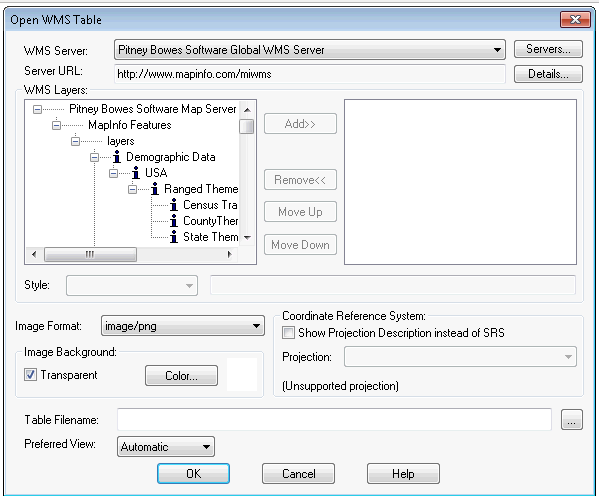Select the Census Tract layer info icon

point(174,205)
